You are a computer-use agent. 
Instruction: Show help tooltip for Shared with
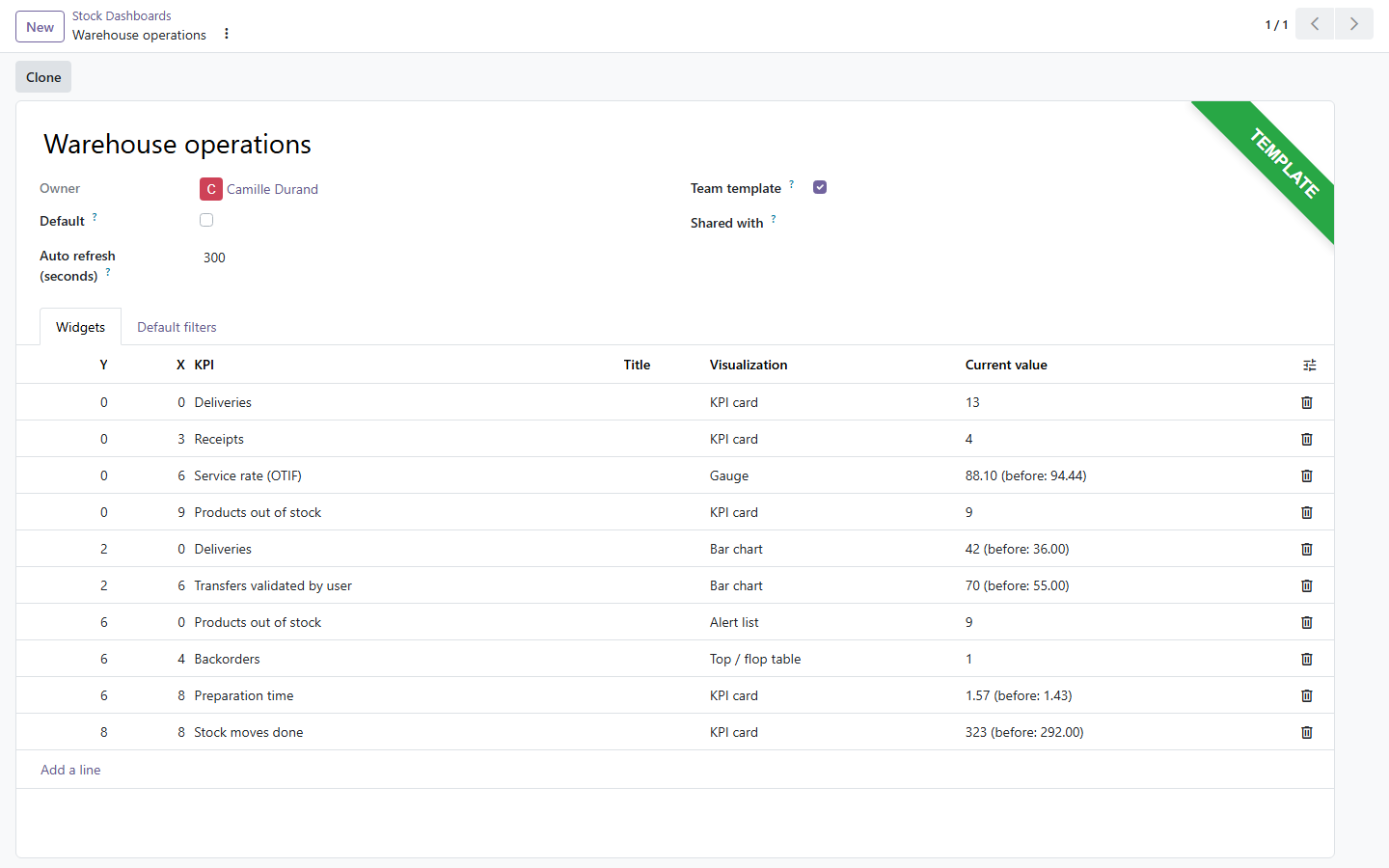pos(774,219)
